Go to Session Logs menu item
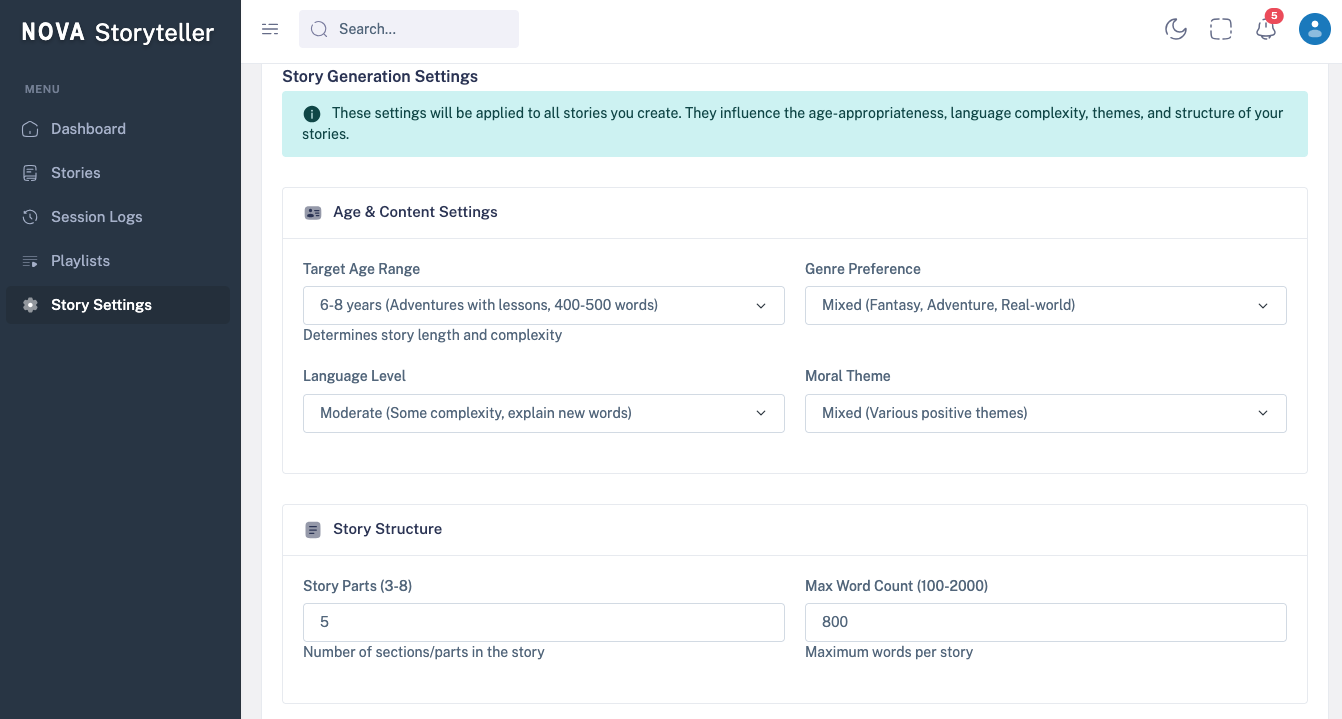This screenshot has height=719, width=1342. (x=97, y=217)
